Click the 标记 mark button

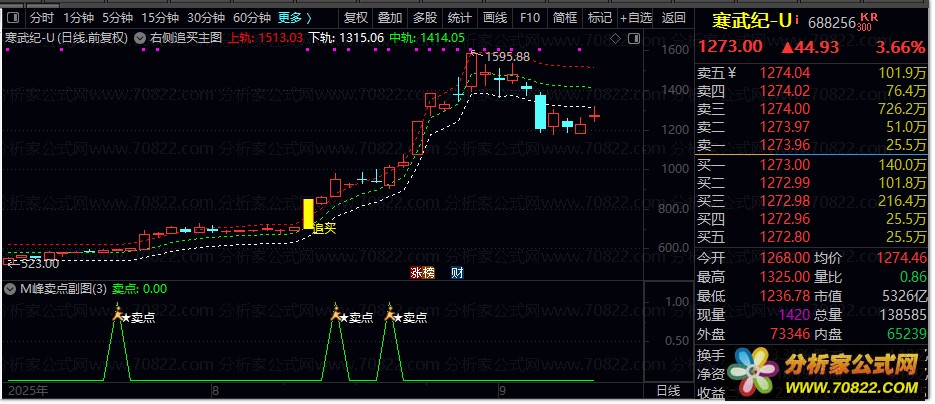(x=599, y=18)
